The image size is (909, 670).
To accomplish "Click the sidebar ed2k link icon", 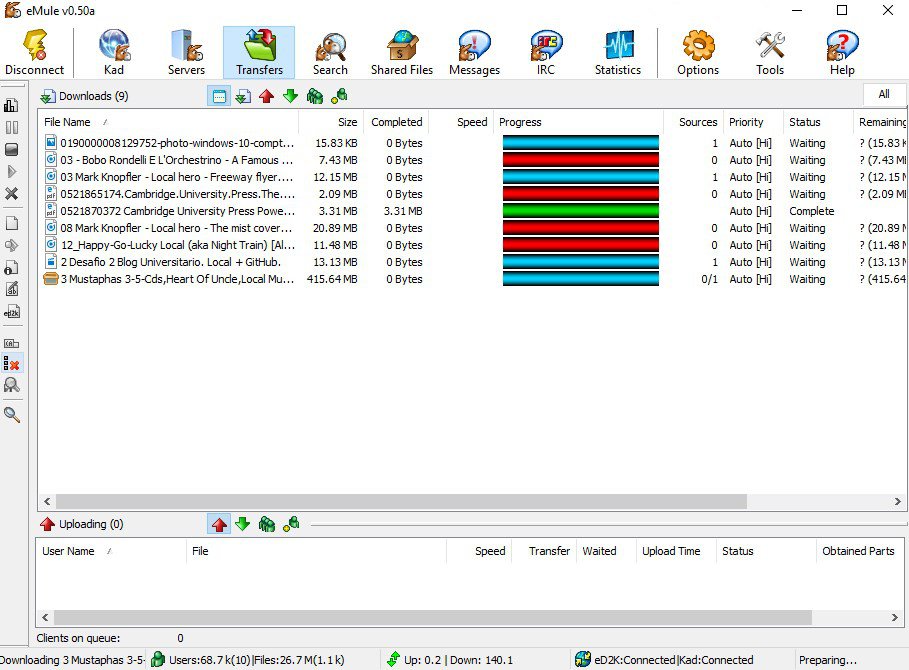I will click(11, 312).
